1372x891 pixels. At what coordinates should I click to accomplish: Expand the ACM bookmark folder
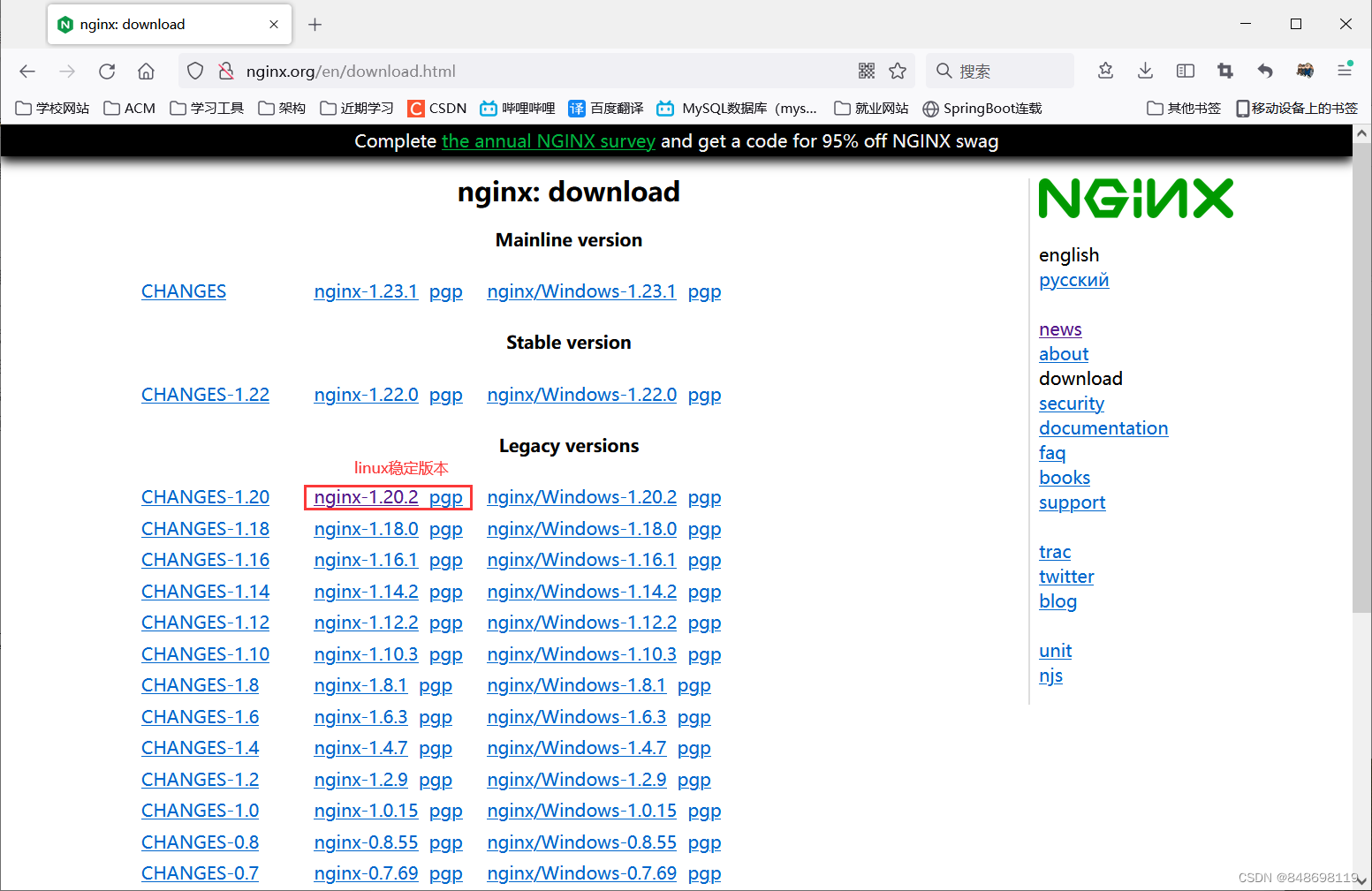coord(129,109)
